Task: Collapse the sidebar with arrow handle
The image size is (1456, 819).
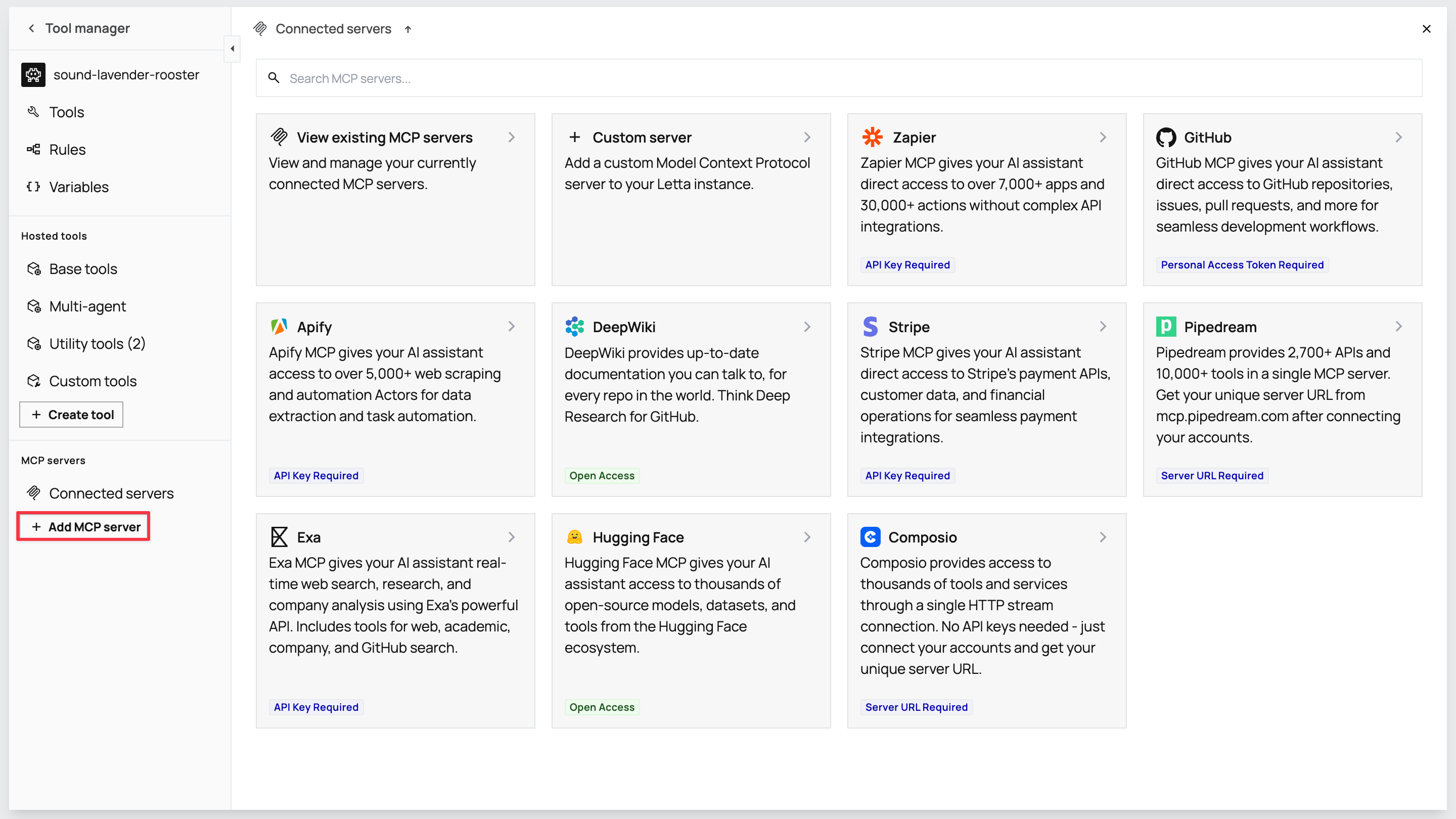Action: [x=233, y=49]
